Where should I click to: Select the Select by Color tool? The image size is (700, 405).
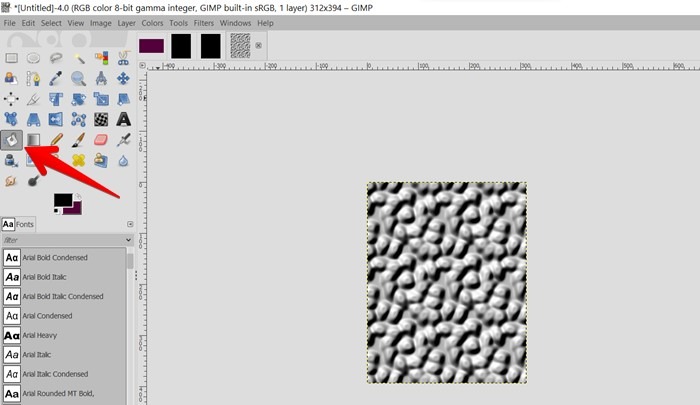tap(101, 58)
